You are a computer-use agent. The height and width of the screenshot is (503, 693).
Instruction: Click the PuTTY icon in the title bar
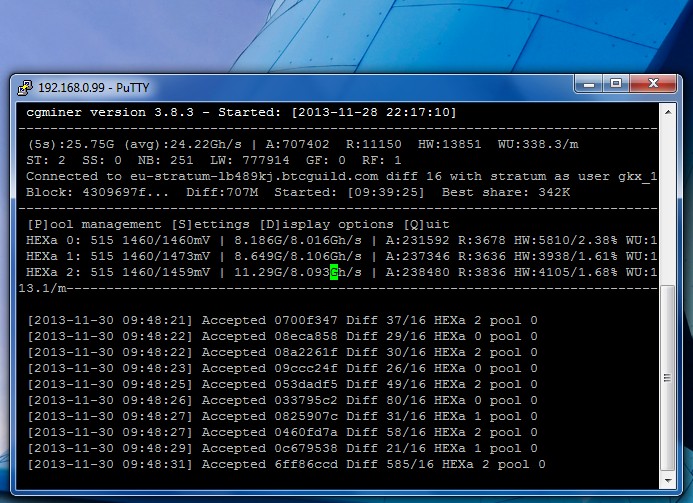coord(25,88)
